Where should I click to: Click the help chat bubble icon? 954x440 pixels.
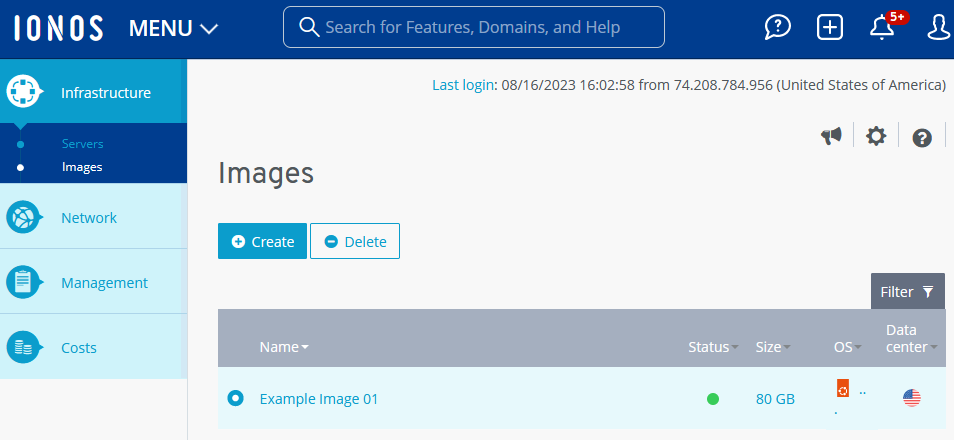778,27
